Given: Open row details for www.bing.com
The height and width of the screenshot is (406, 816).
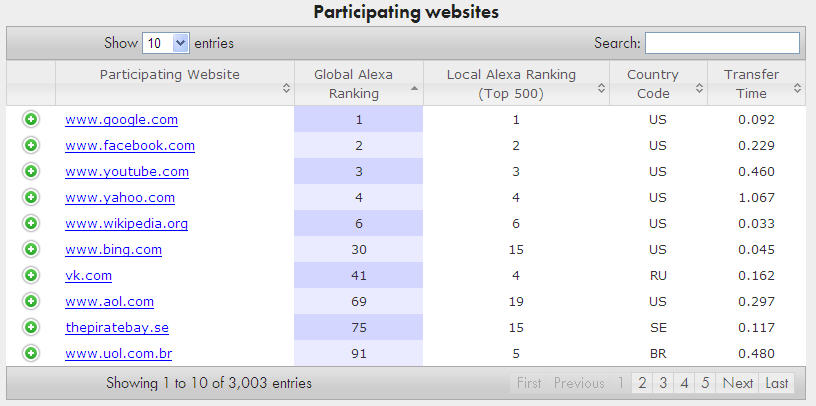Looking at the screenshot, I should tap(30, 249).
